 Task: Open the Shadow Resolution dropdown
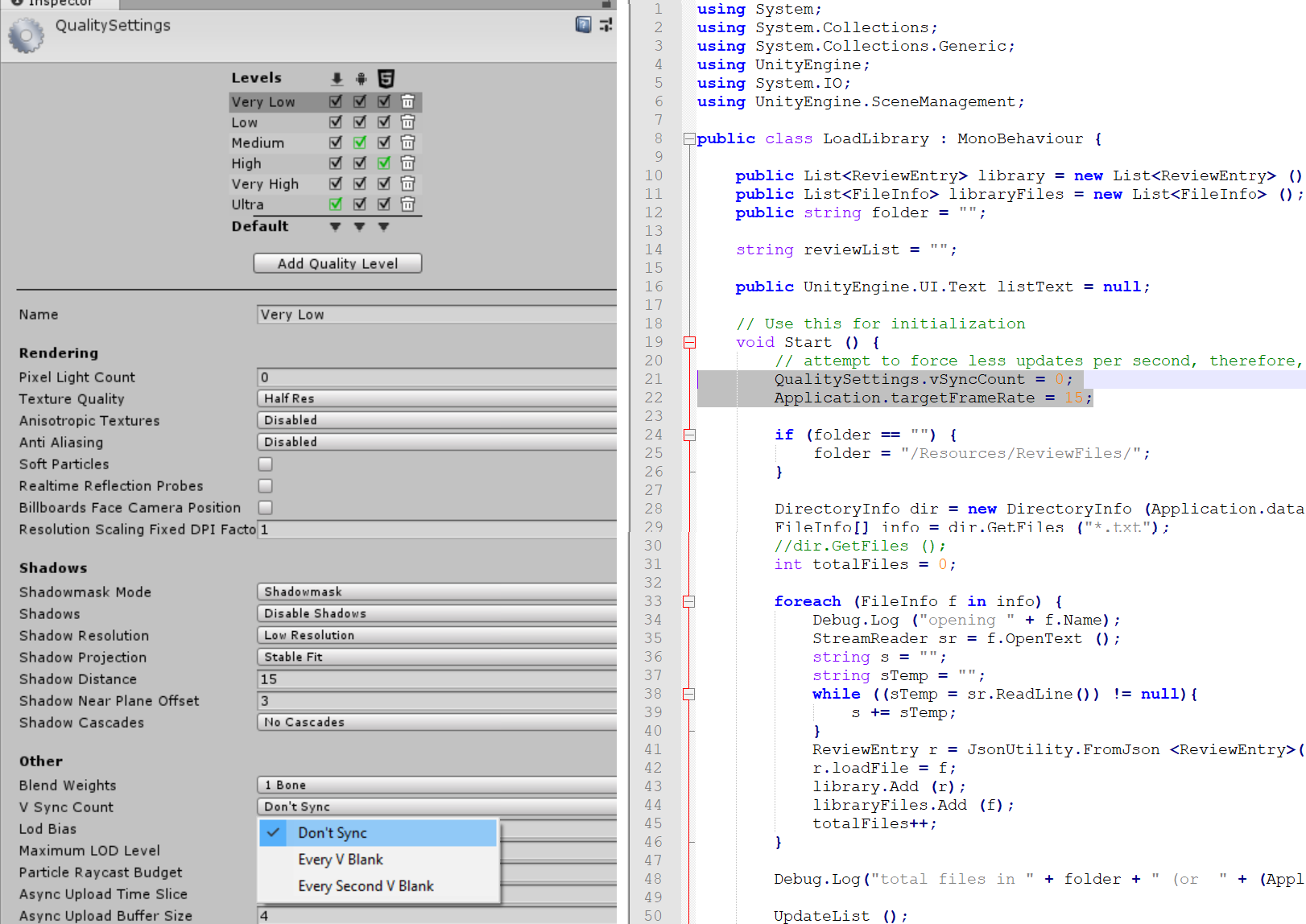click(436, 635)
